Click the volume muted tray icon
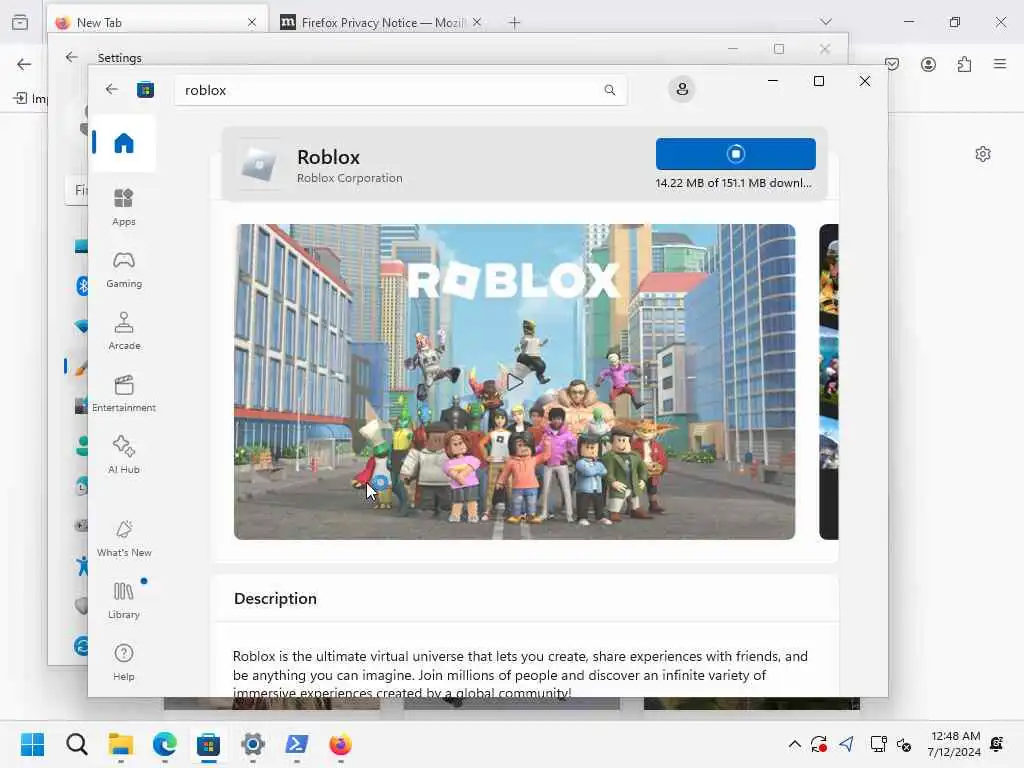This screenshot has height=768, width=1024. click(x=904, y=744)
